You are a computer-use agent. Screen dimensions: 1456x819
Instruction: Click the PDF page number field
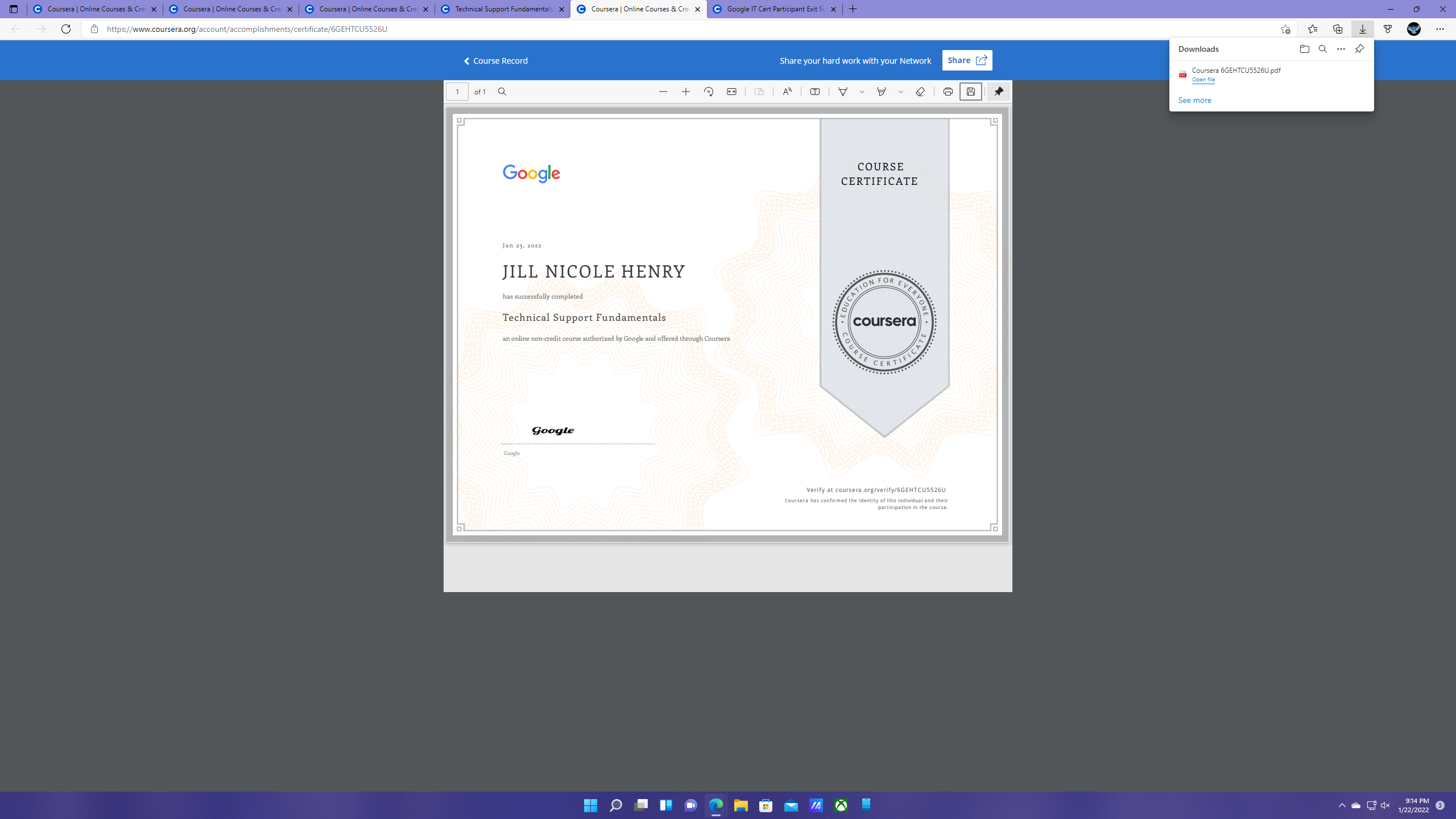click(457, 92)
